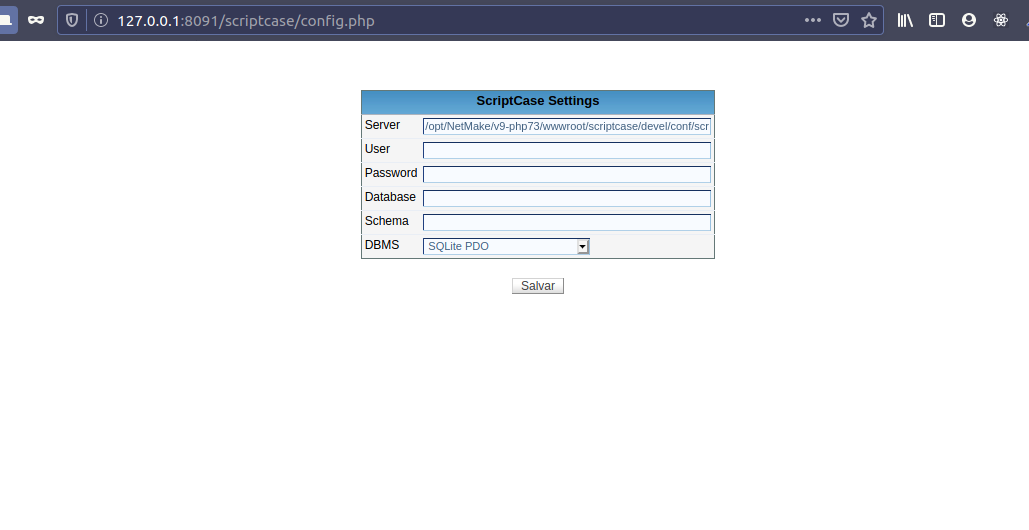Click the private browsing mask icon
The image size is (1029, 530).
pyautogui.click(x=35, y=20)
